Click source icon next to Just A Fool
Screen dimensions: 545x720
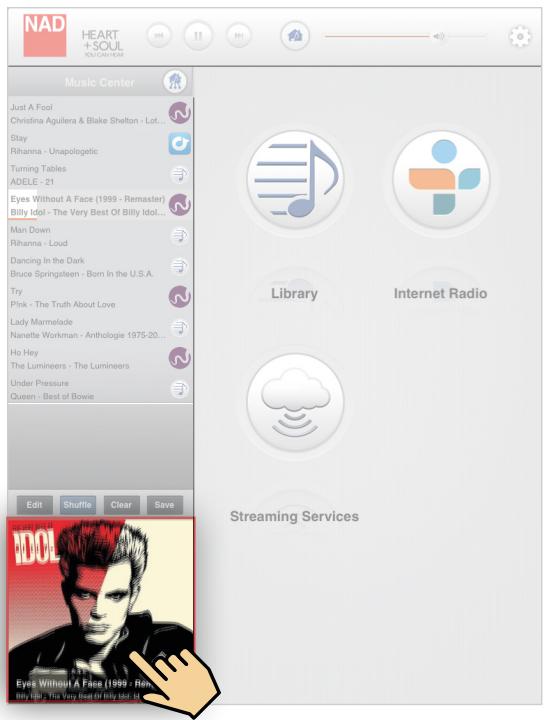(179, 113)
